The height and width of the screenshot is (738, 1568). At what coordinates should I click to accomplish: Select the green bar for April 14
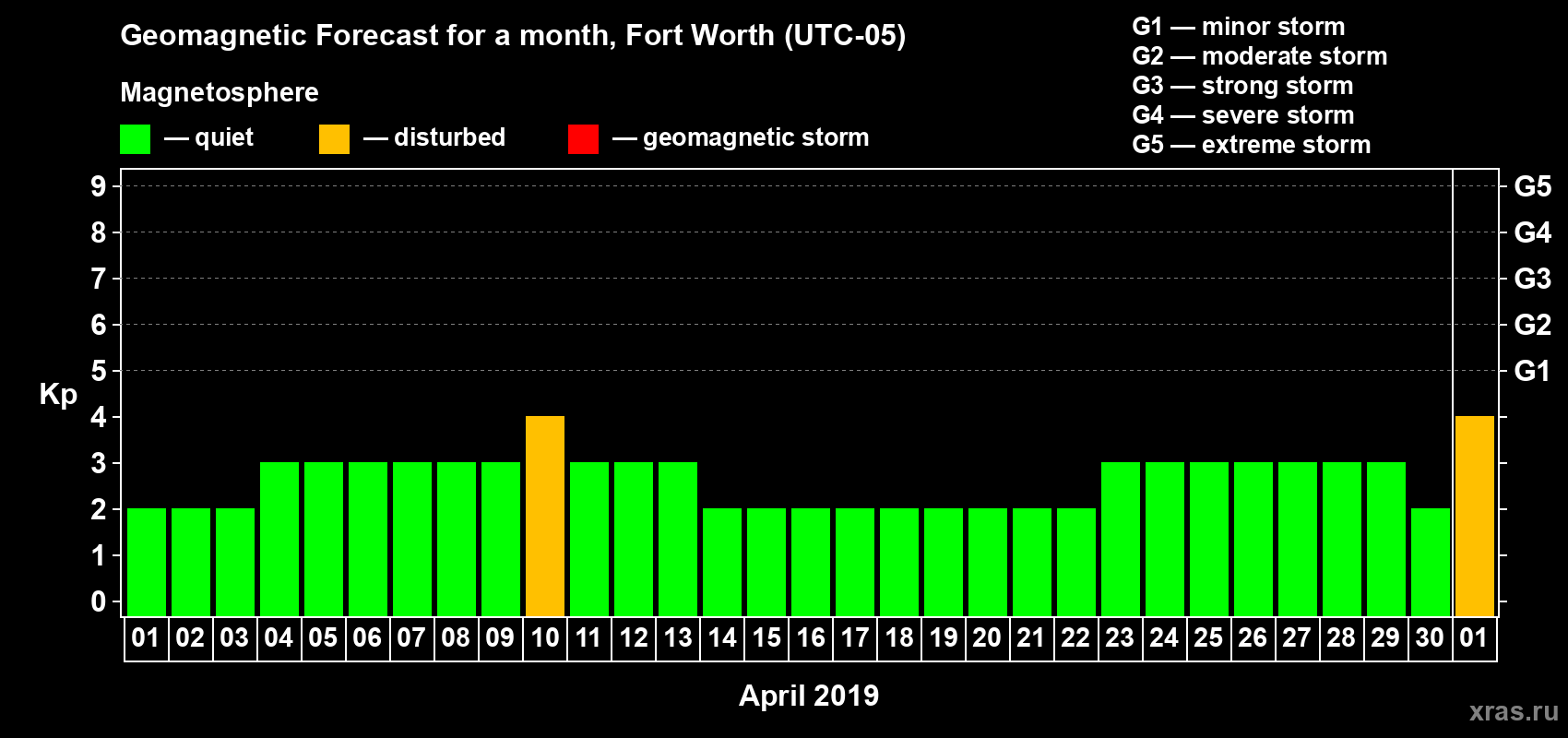coord(722,562)
